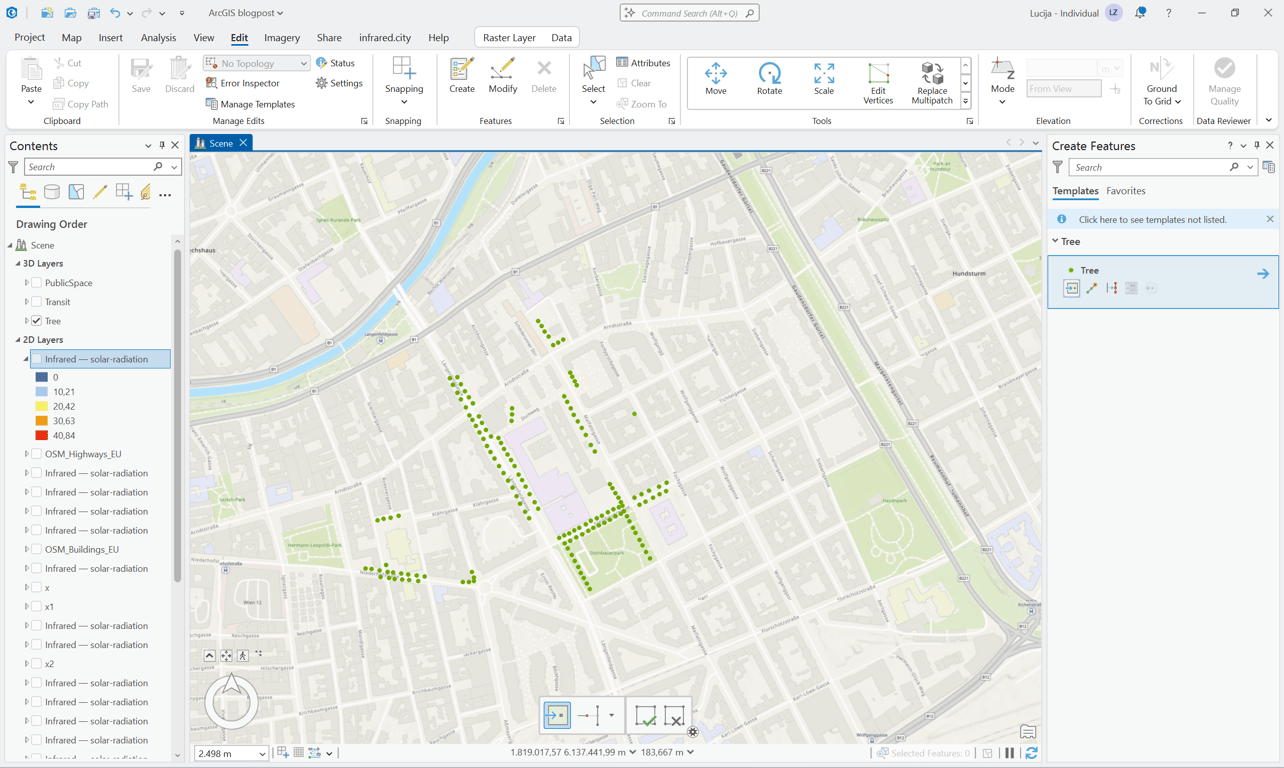Open the infrared.city ribbon tab
The width and height of the screenshot is (1284, 768).
[385, 38]
